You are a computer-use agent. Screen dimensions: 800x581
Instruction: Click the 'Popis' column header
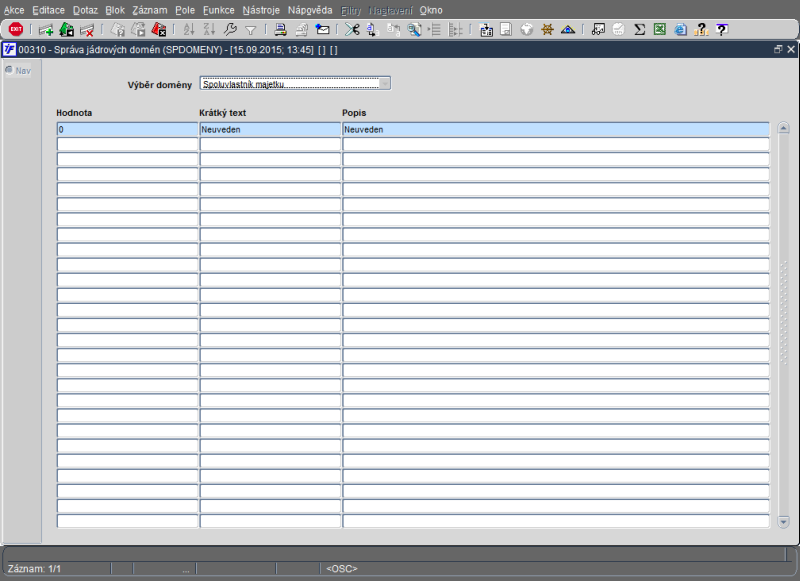[354, 113]
